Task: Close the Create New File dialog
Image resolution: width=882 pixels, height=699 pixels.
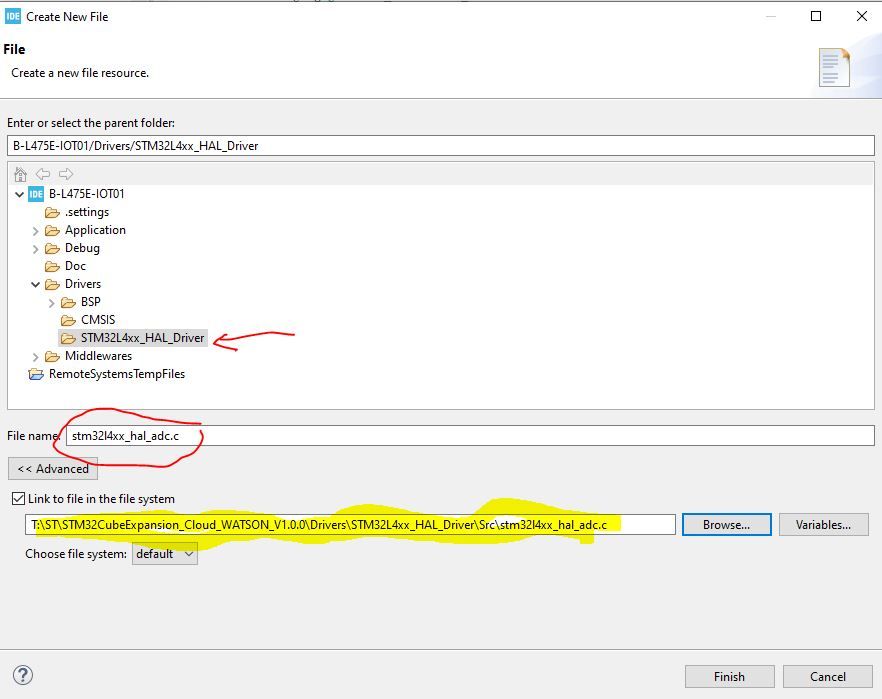Action: [862, 16]
